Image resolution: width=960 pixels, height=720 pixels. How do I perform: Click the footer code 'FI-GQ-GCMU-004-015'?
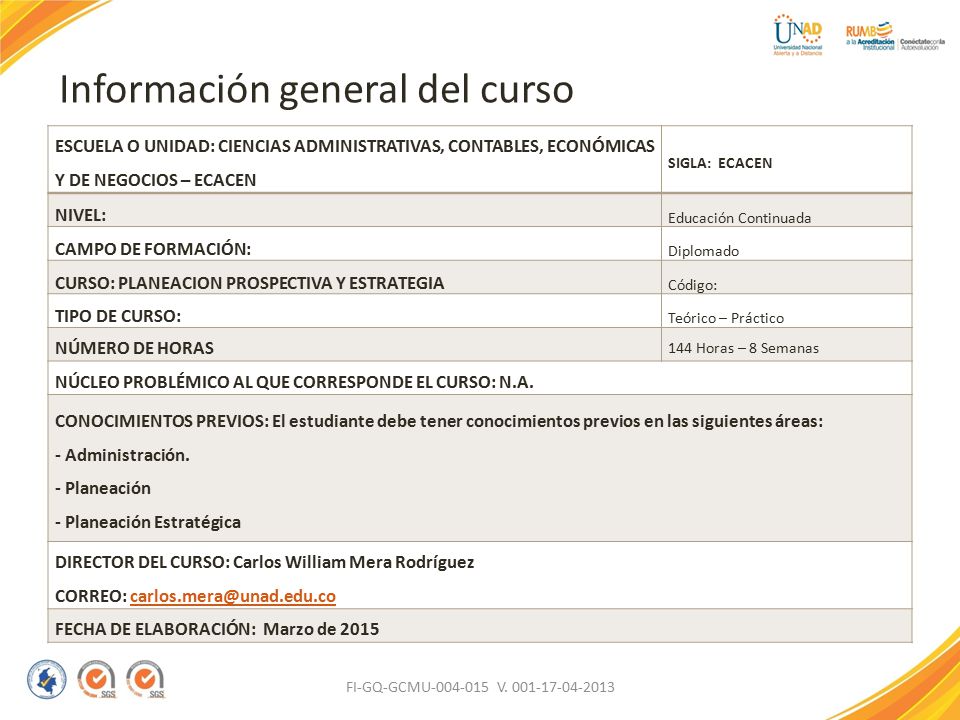[x=417, y=687]
